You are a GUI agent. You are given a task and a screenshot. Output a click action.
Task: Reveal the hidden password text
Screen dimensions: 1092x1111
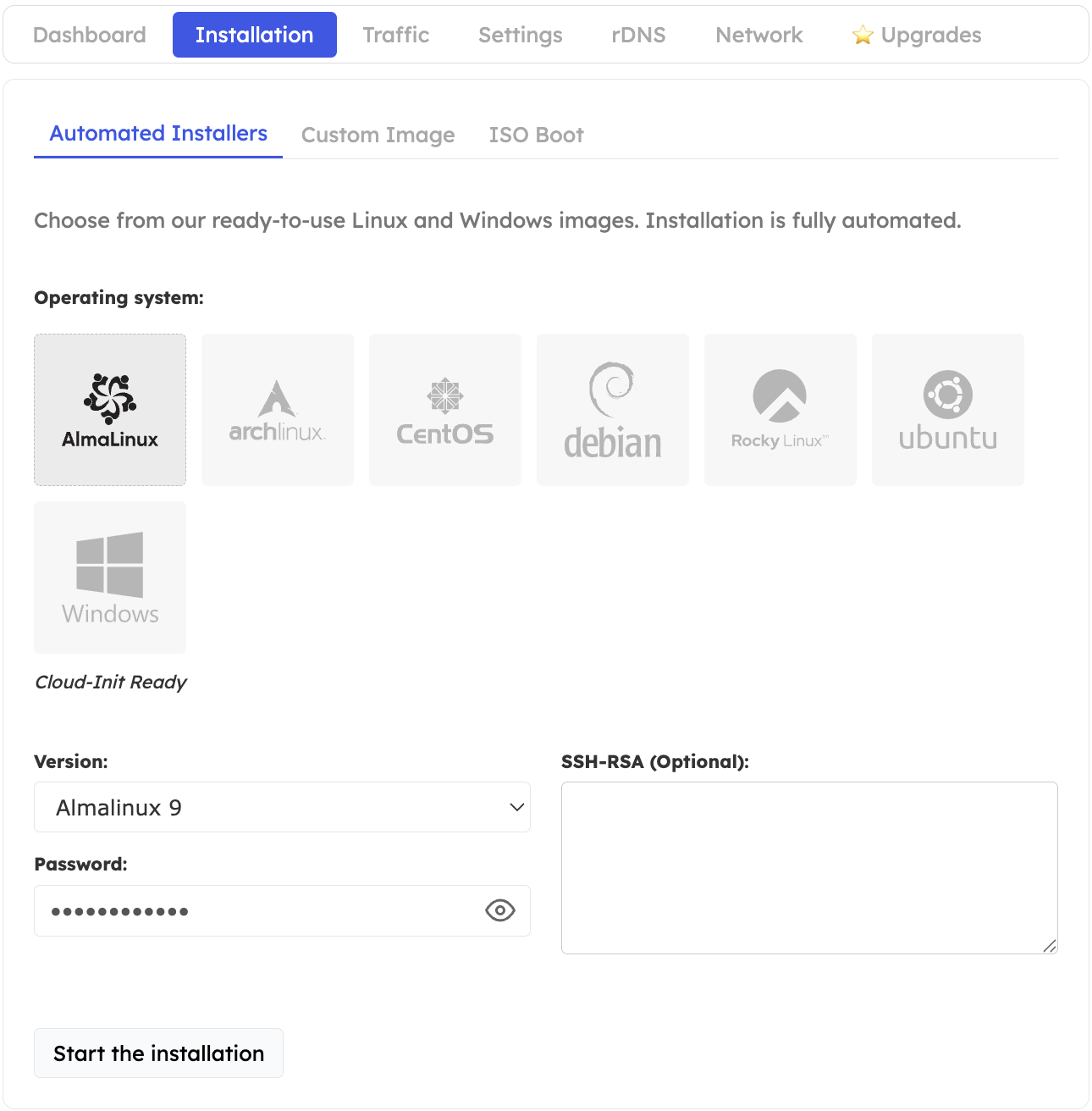pos(499,910)
